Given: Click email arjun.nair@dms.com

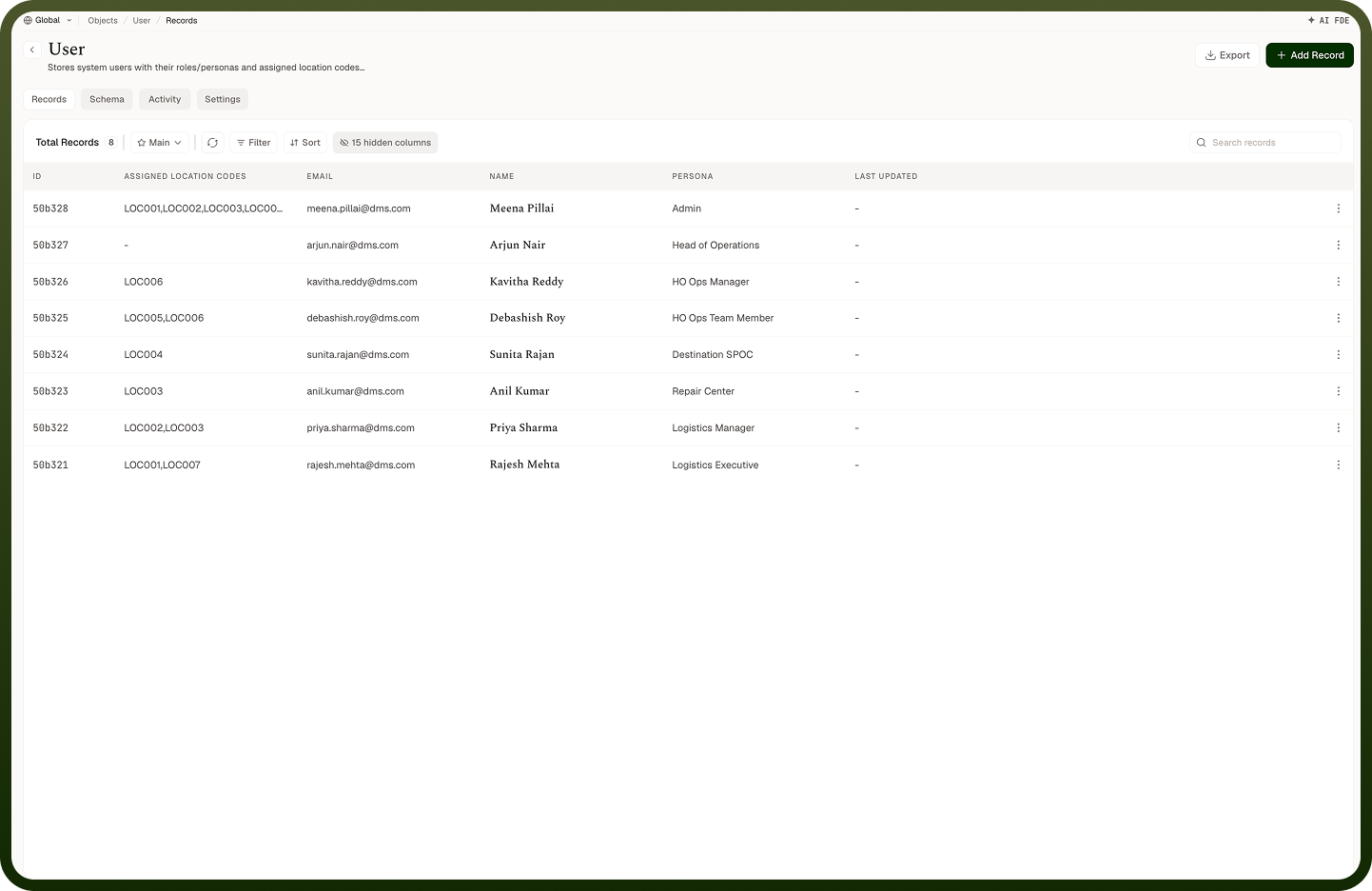Looking at the screenshot, I should (352, 245).
